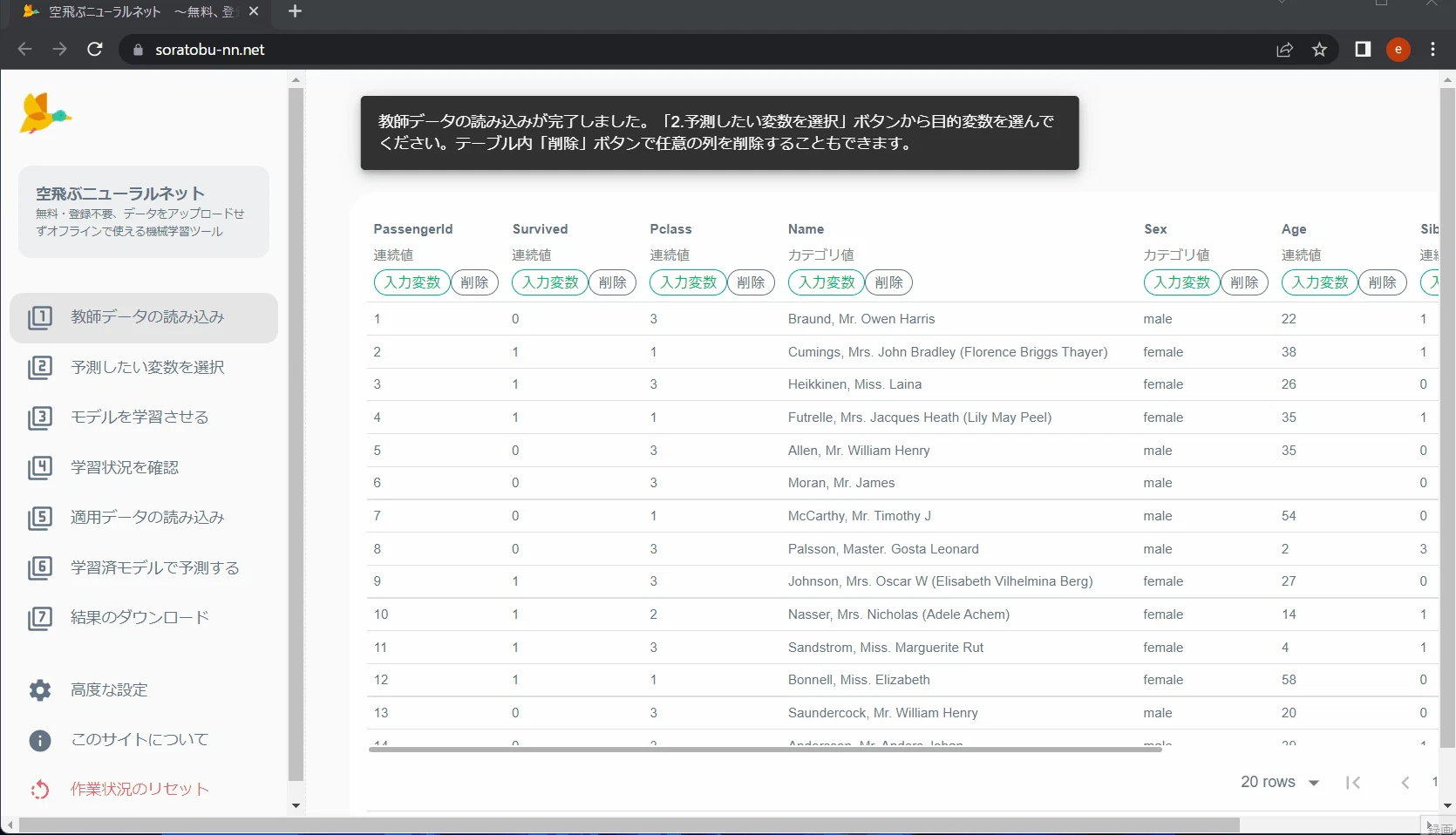Toggle 入力変数 for Name column
Viewport: 1456px width, 835px height.
pyautogui.click(x=827, y=282)
